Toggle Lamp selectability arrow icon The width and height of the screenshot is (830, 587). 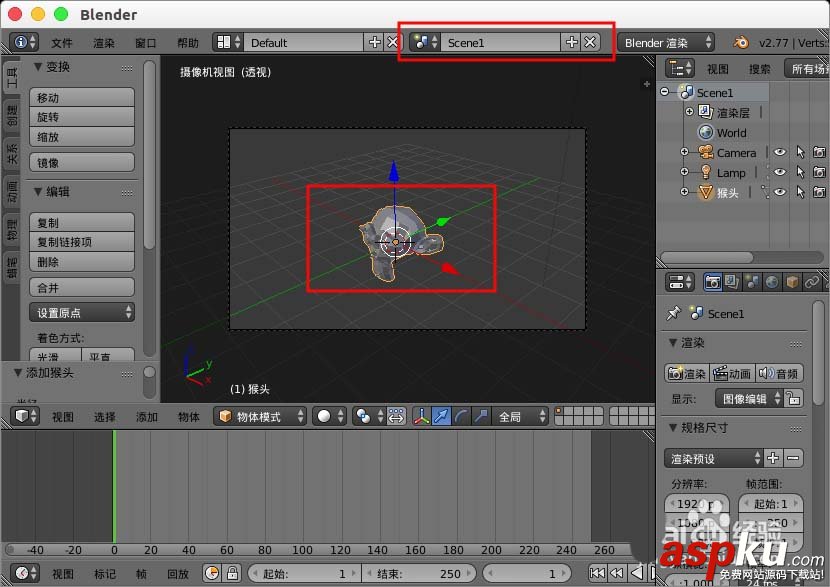click(800, 172)
